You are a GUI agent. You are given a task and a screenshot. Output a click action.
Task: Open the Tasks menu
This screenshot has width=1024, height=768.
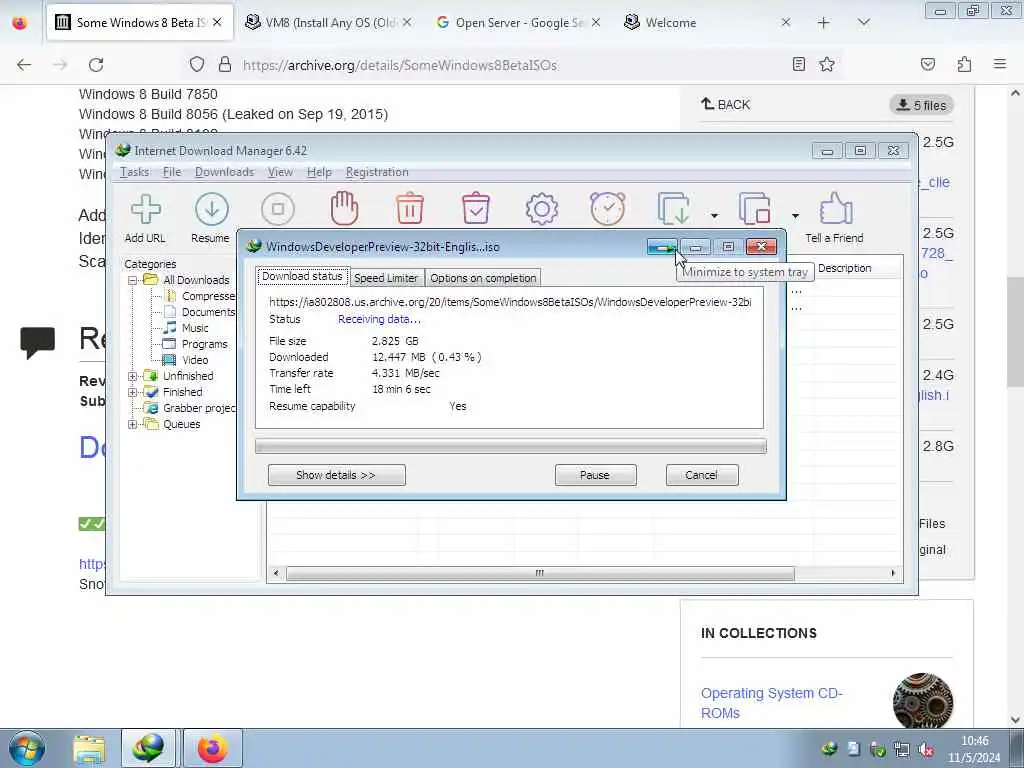coord(134,172)
